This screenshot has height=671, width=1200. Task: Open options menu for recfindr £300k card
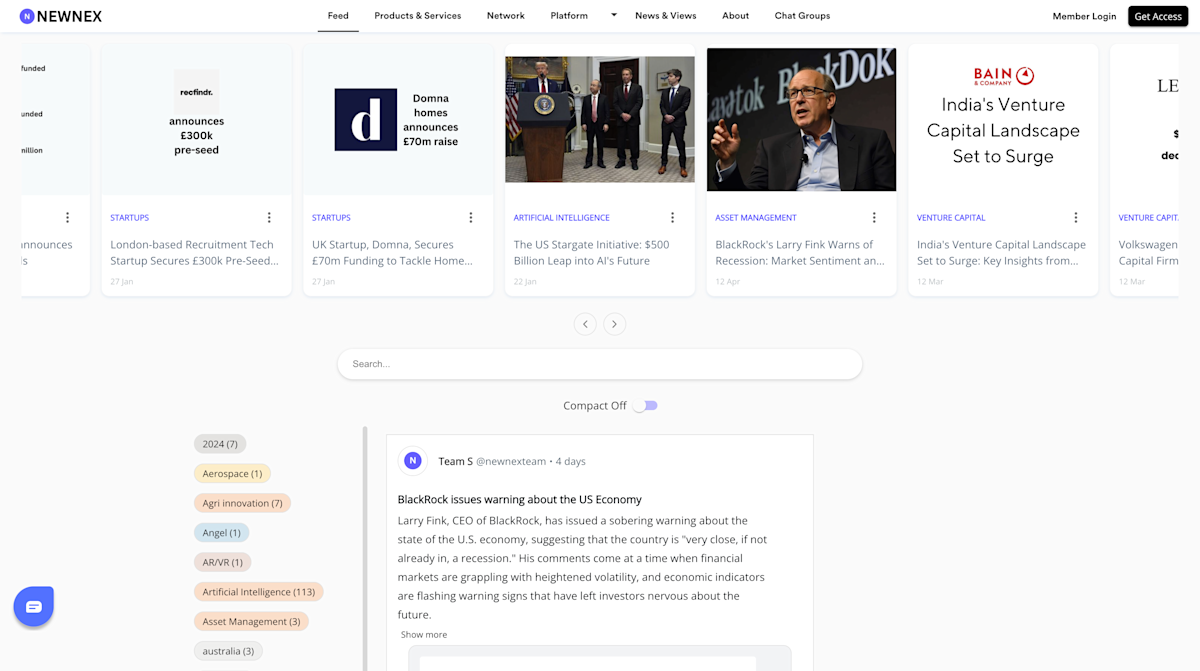pos(269,218)
